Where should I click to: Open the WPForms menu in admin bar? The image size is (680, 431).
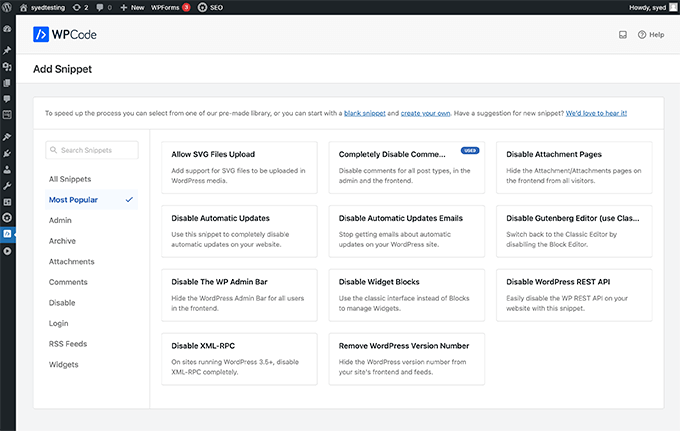170,7
